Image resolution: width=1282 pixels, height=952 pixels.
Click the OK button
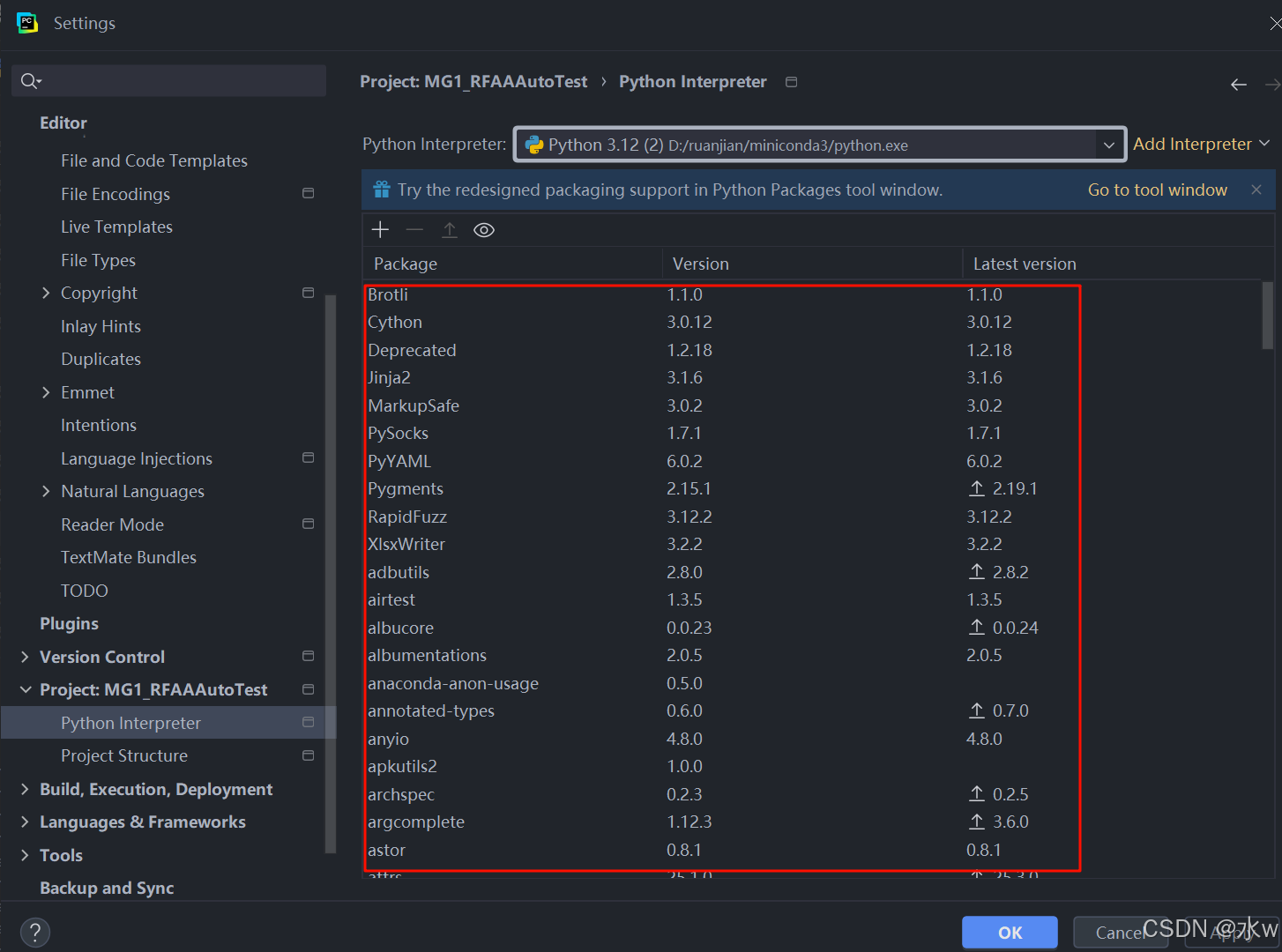click(x=1010, y=933)
